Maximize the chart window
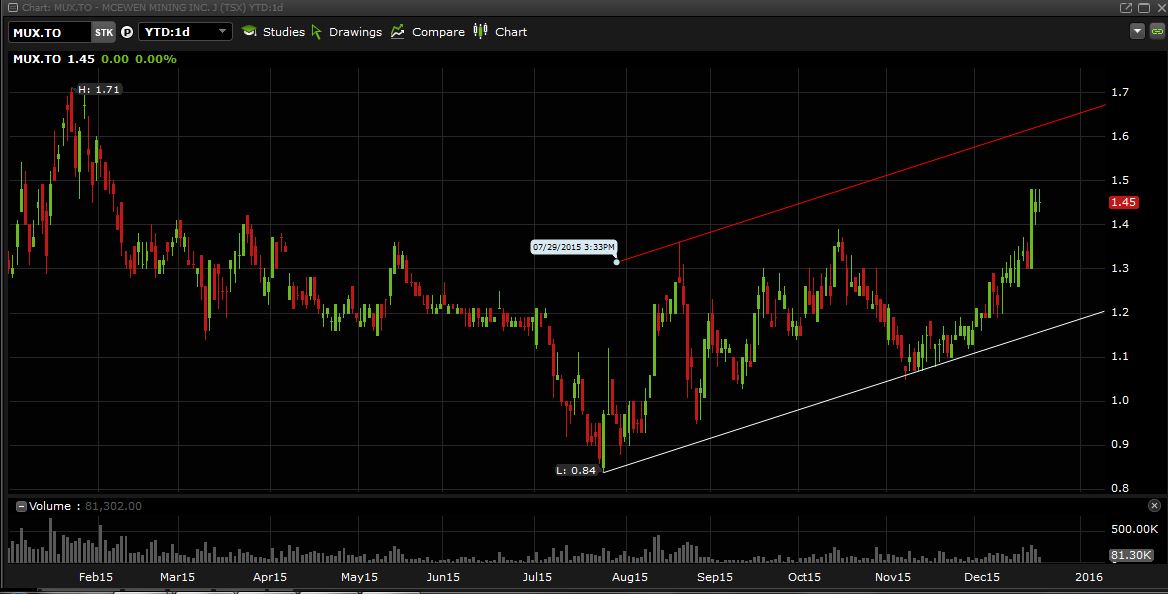 coord(1143,7)
